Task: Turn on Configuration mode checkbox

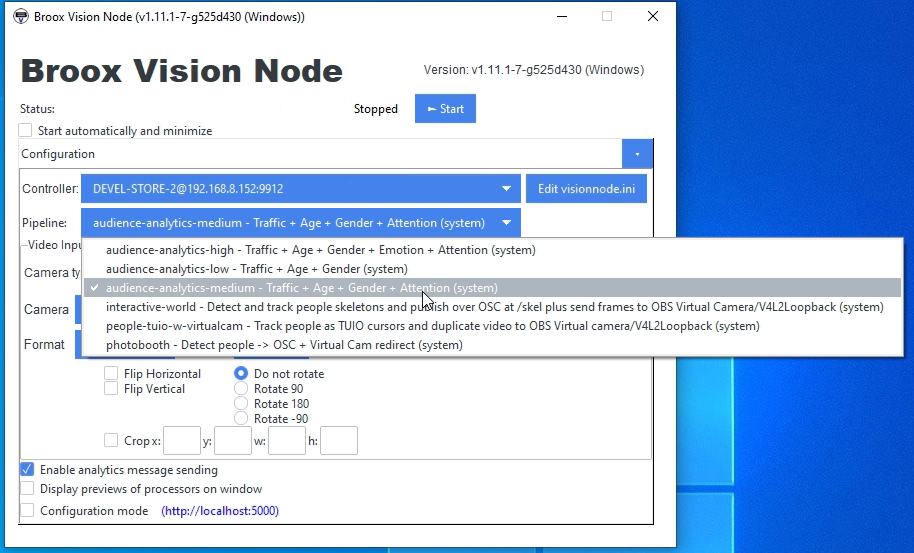Action: coord(27,510)
